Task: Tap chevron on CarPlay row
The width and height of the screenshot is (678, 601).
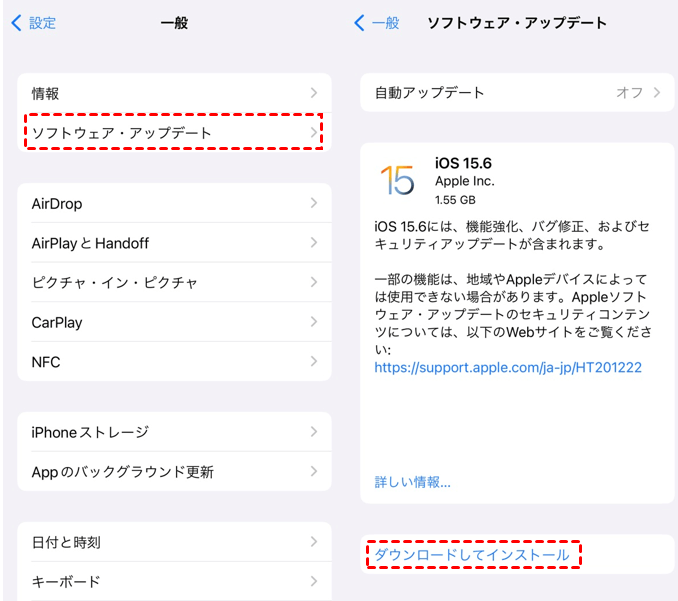Action: tap(313, 322)
